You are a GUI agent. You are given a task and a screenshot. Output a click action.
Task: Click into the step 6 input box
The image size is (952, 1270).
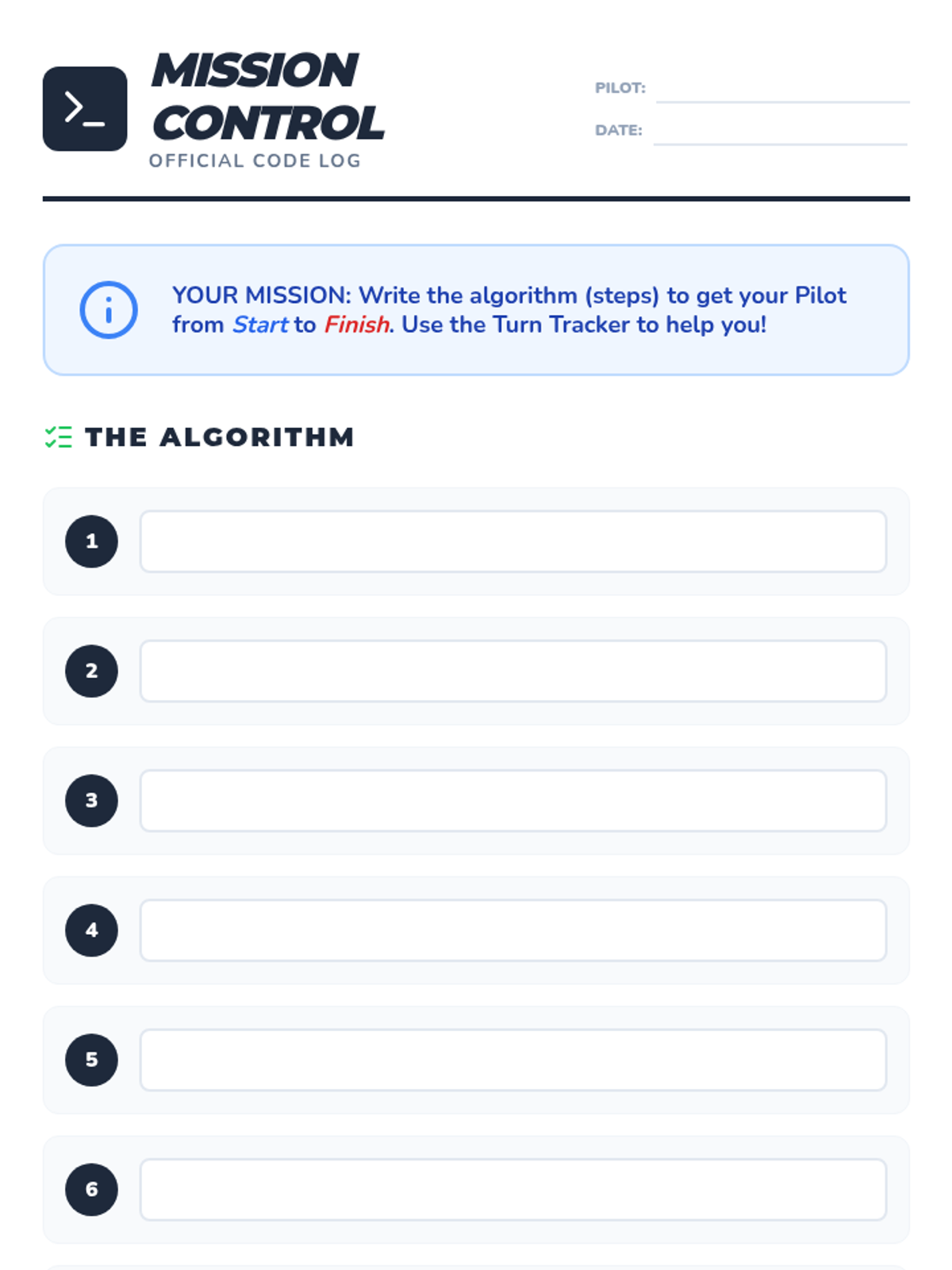point(512,1189)
